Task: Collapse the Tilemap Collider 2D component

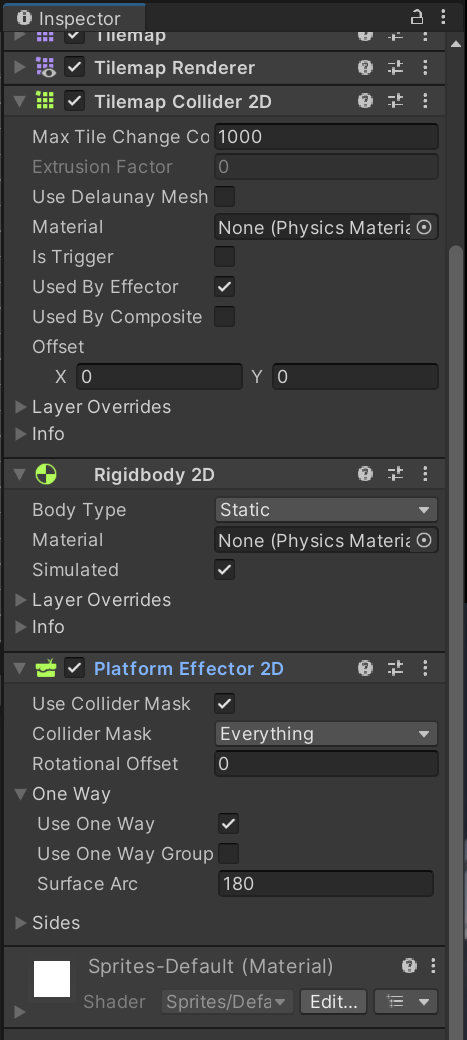Action: (x=20, y=101)
